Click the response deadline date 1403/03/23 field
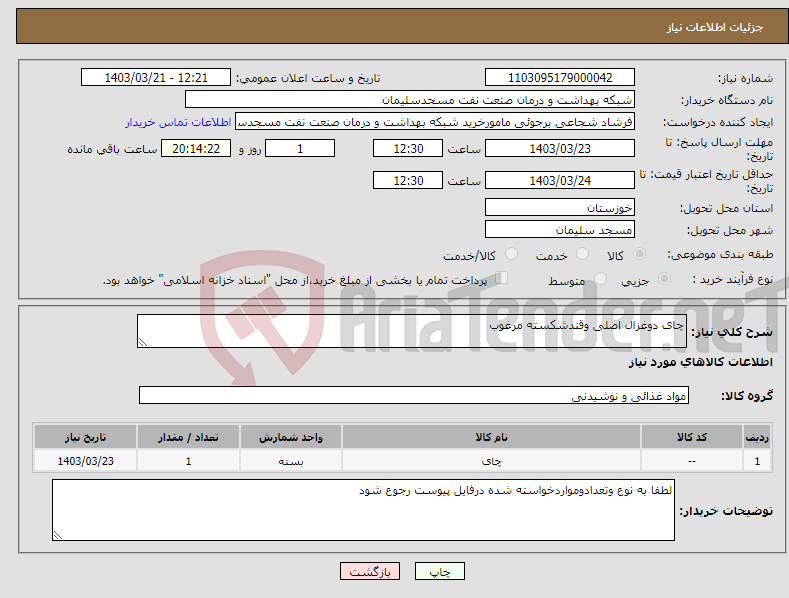 pos(560,148)
